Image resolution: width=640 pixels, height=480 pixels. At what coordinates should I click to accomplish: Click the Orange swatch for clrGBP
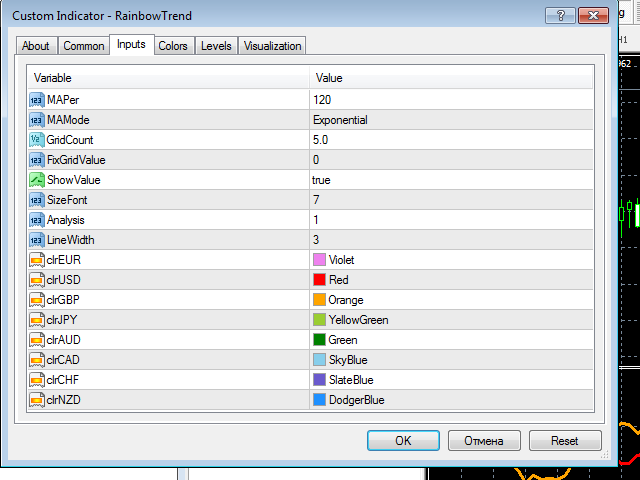tap(319, 300)
